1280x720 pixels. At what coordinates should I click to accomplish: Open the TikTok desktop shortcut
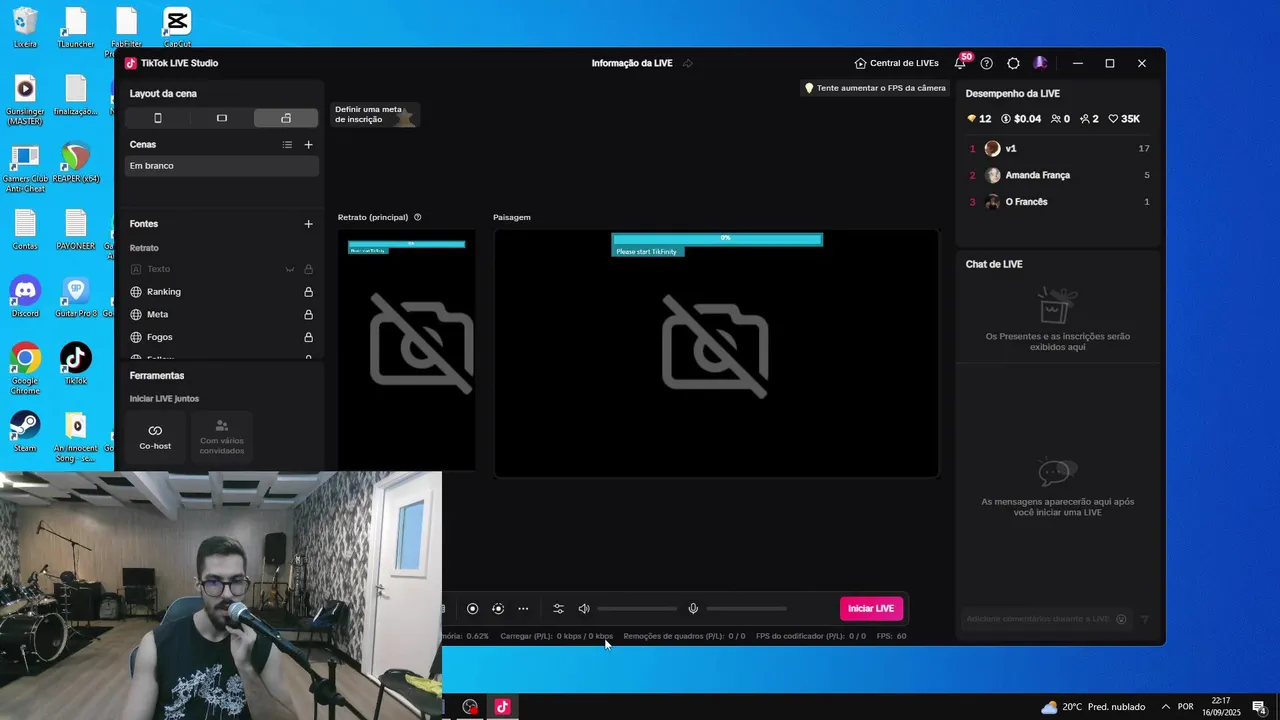click(76, 364)
